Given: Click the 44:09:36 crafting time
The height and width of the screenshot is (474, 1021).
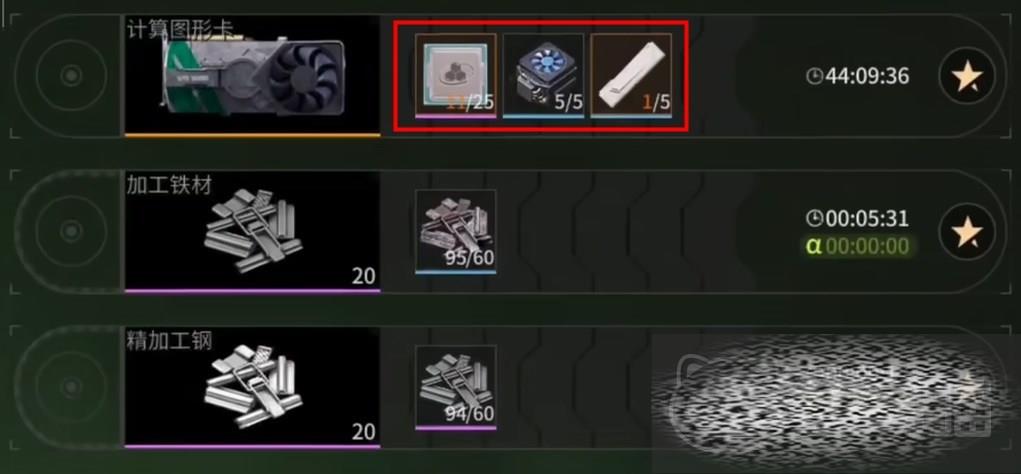Looking at the screenshot, I should coord(867,76).
